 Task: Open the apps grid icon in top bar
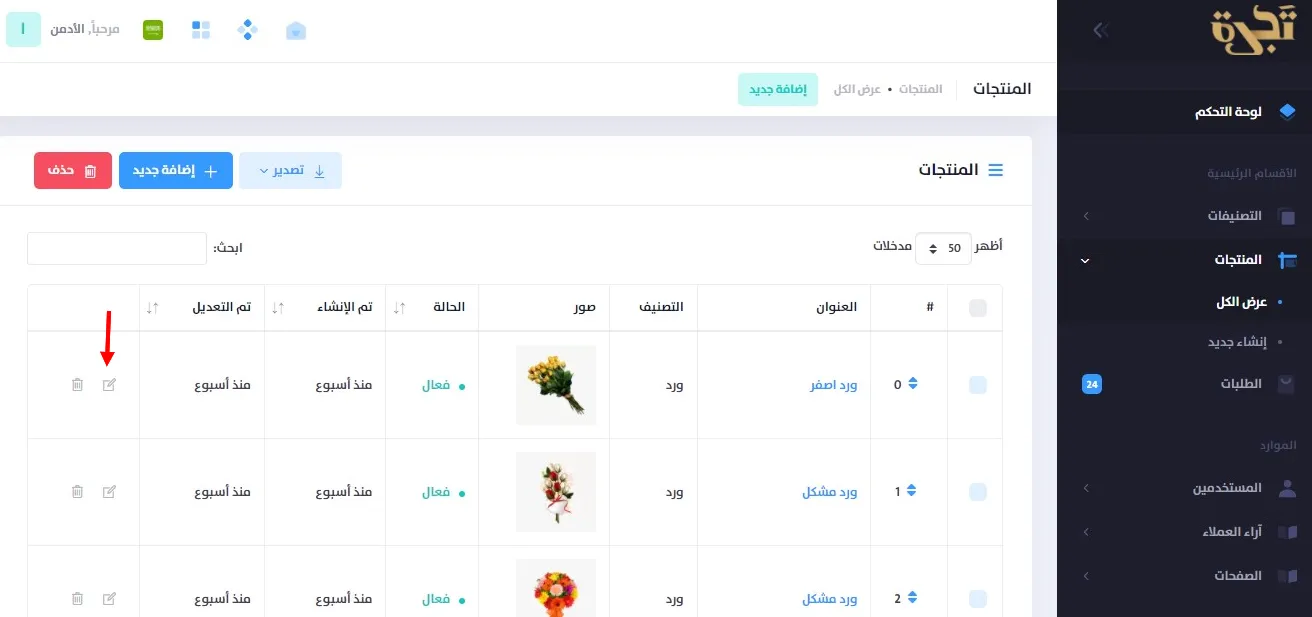(200, 29)
